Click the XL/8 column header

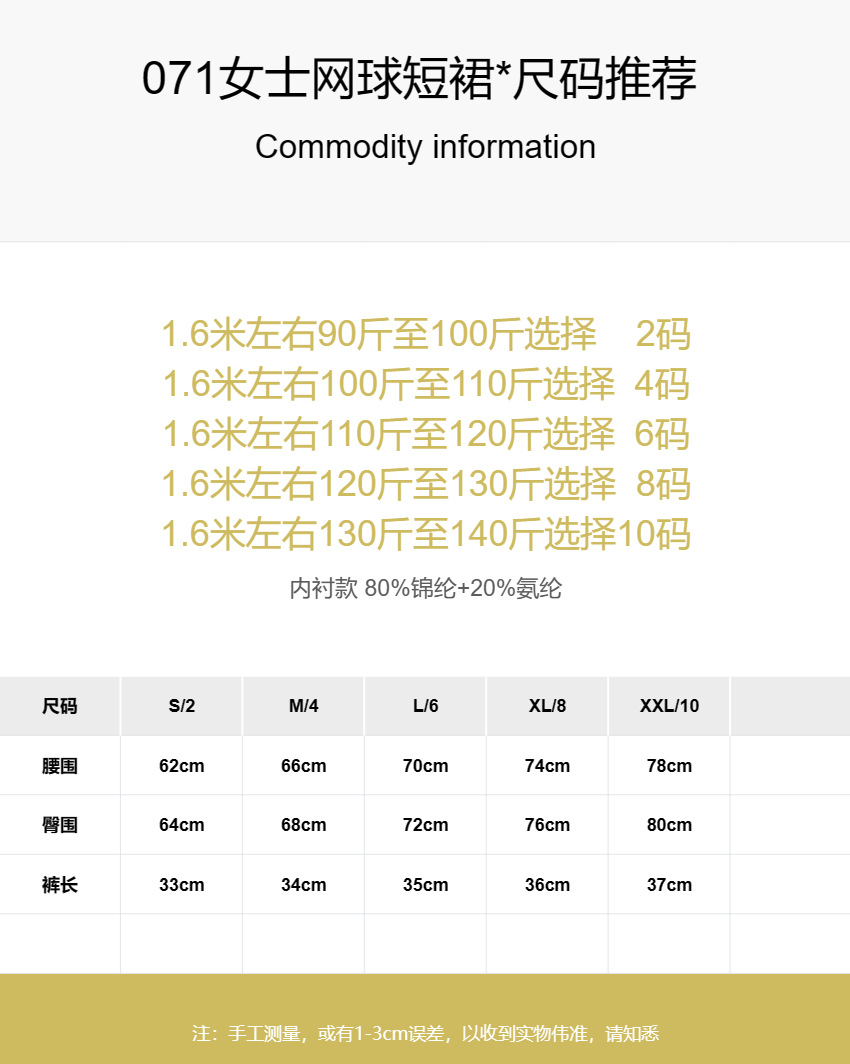pos(547,706)
